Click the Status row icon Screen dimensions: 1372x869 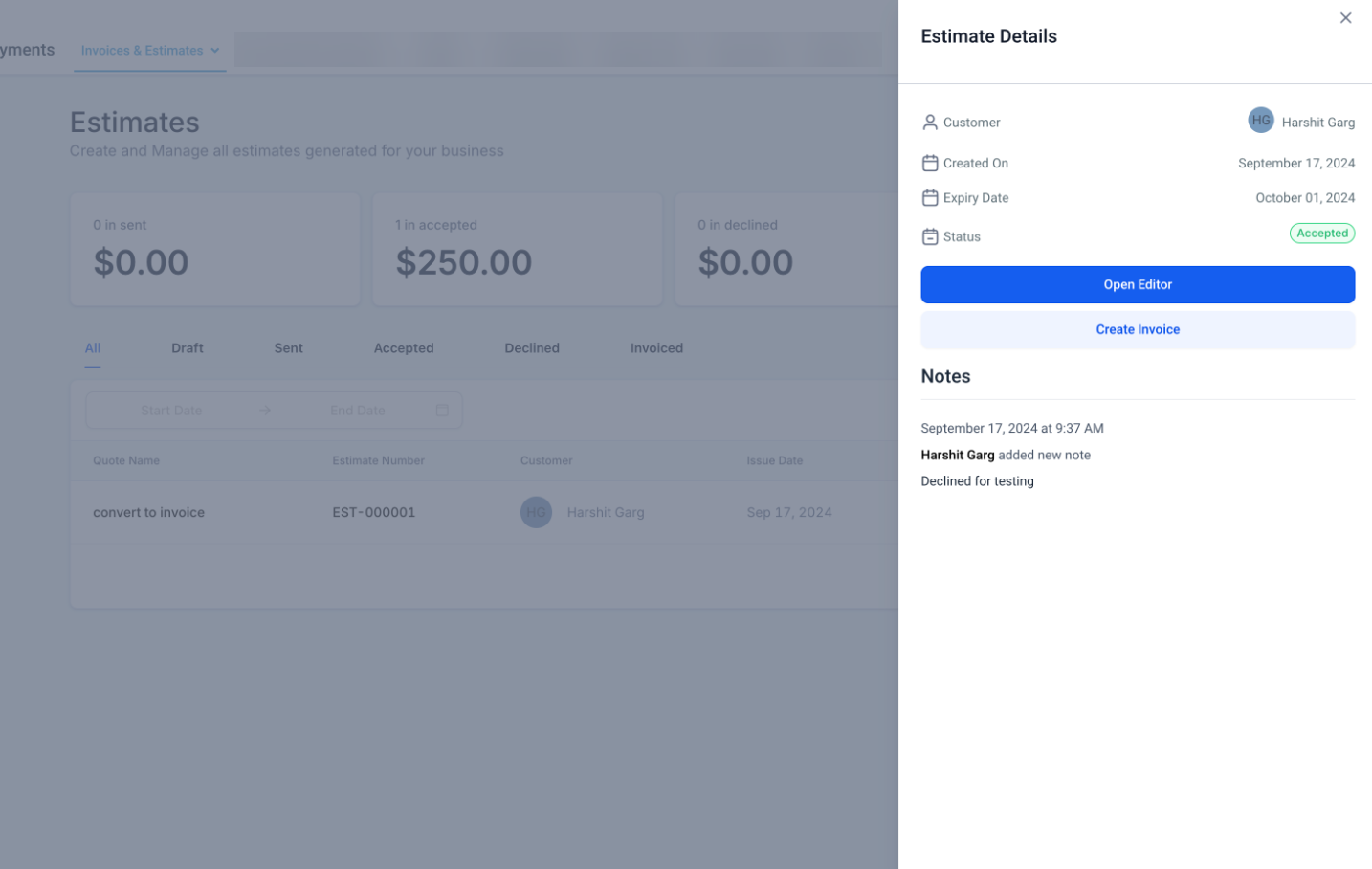[929, 236]
